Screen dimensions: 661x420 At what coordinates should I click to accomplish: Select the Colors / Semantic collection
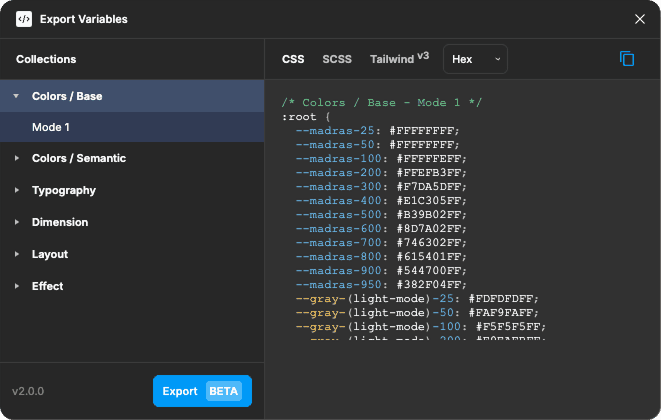click(x=132, y=158)
